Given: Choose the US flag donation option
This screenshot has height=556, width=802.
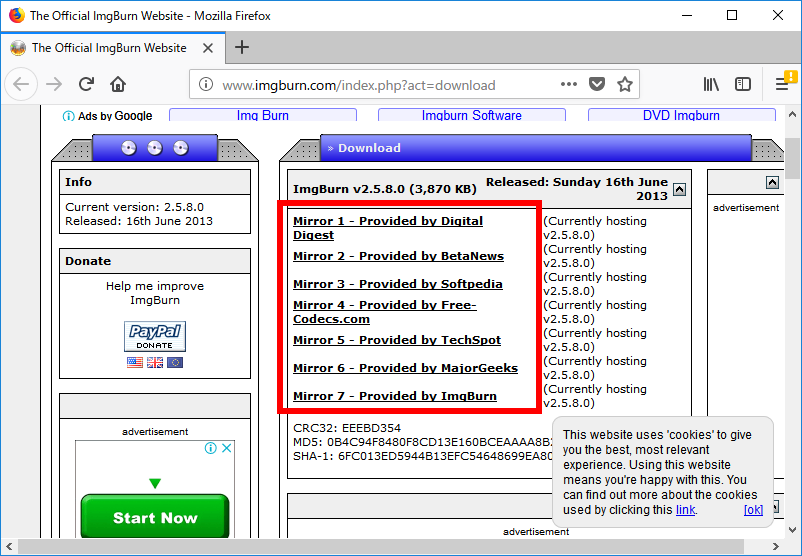Looking at the screenshot, I should (135, 363).
